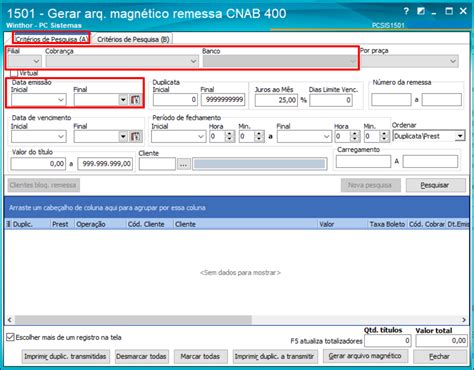Switch to Critérios de Pesquisa (B) tab

pos(133,39)
